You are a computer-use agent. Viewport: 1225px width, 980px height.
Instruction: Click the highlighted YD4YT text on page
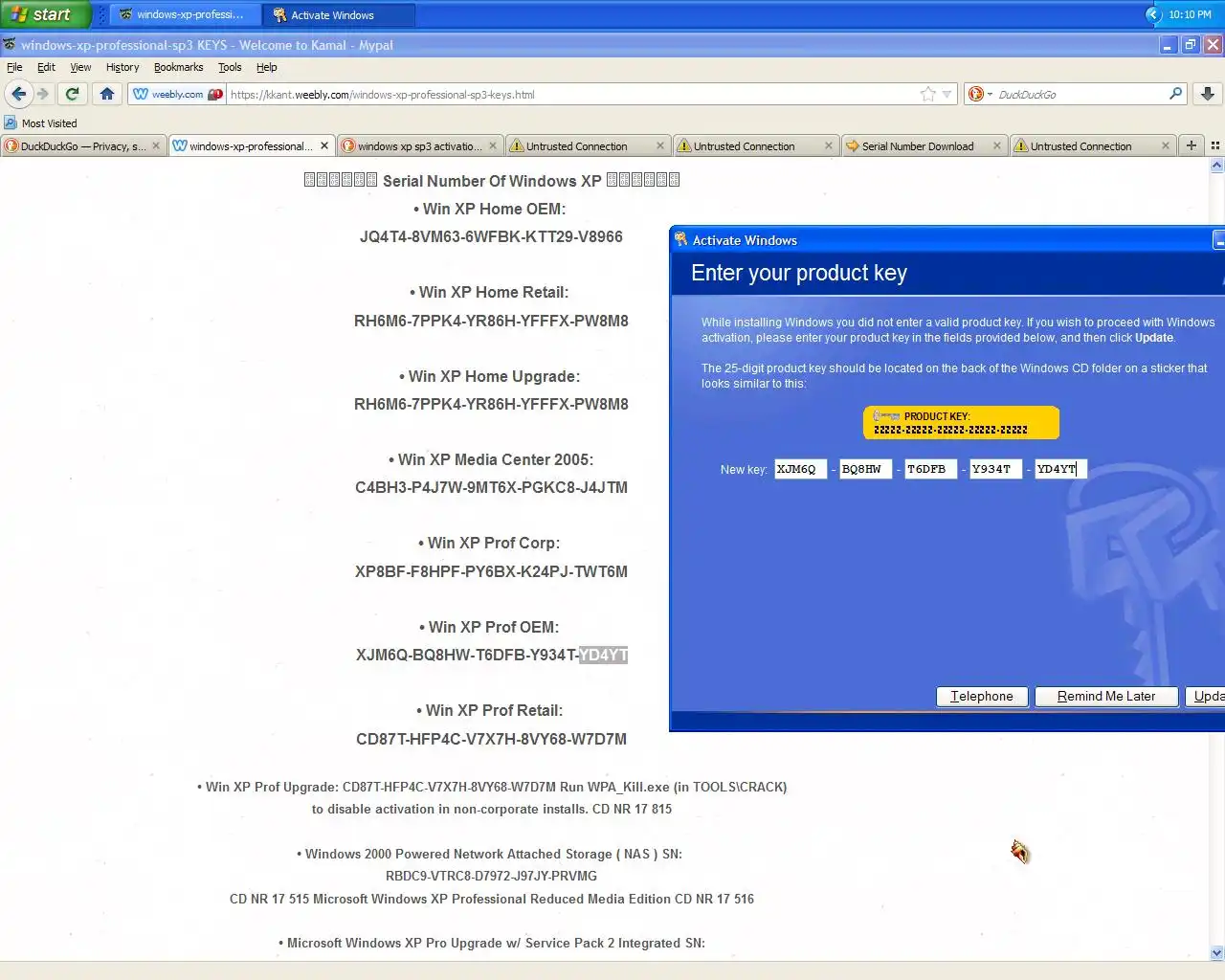[603, 655]
